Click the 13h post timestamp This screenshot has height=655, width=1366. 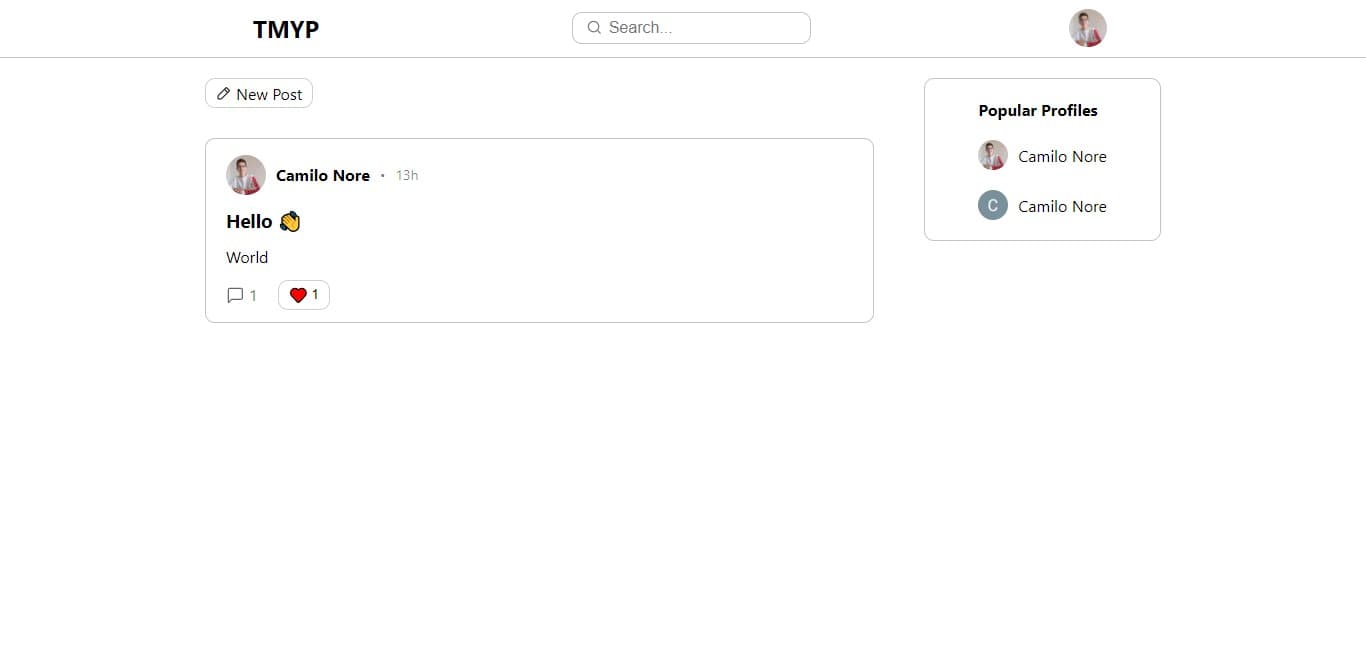coord(407,176)
